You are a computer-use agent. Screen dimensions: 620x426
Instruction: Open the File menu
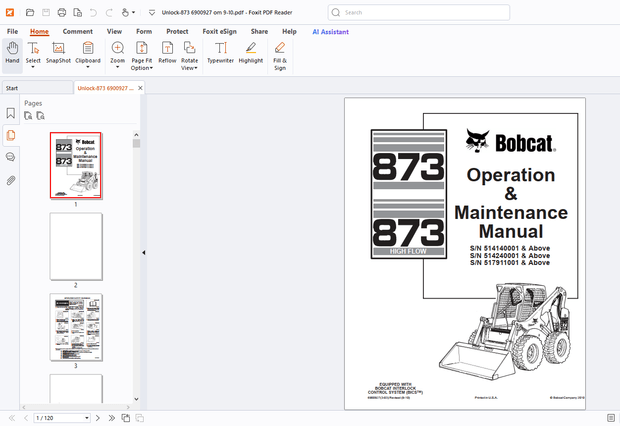[12, 32]
